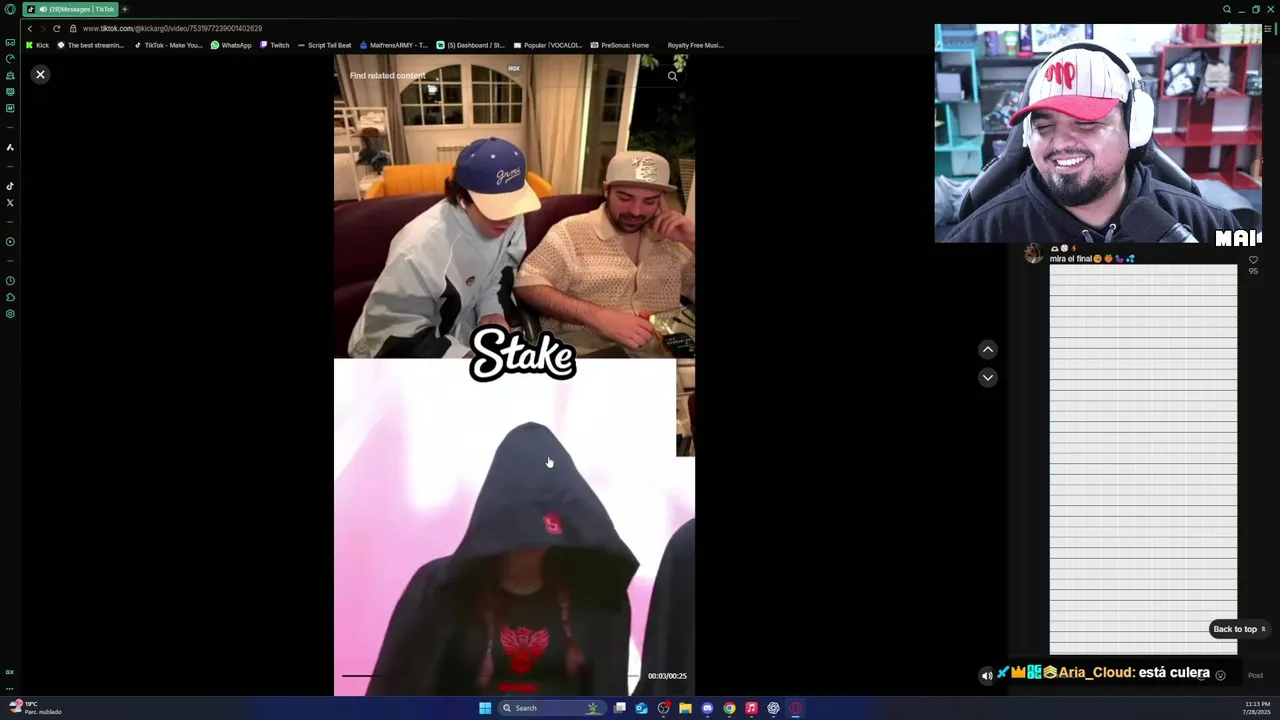The width and height of the screenshot is (1280, 720).
Task: Open Task View on the taskbar
Action: coord(620,708)
